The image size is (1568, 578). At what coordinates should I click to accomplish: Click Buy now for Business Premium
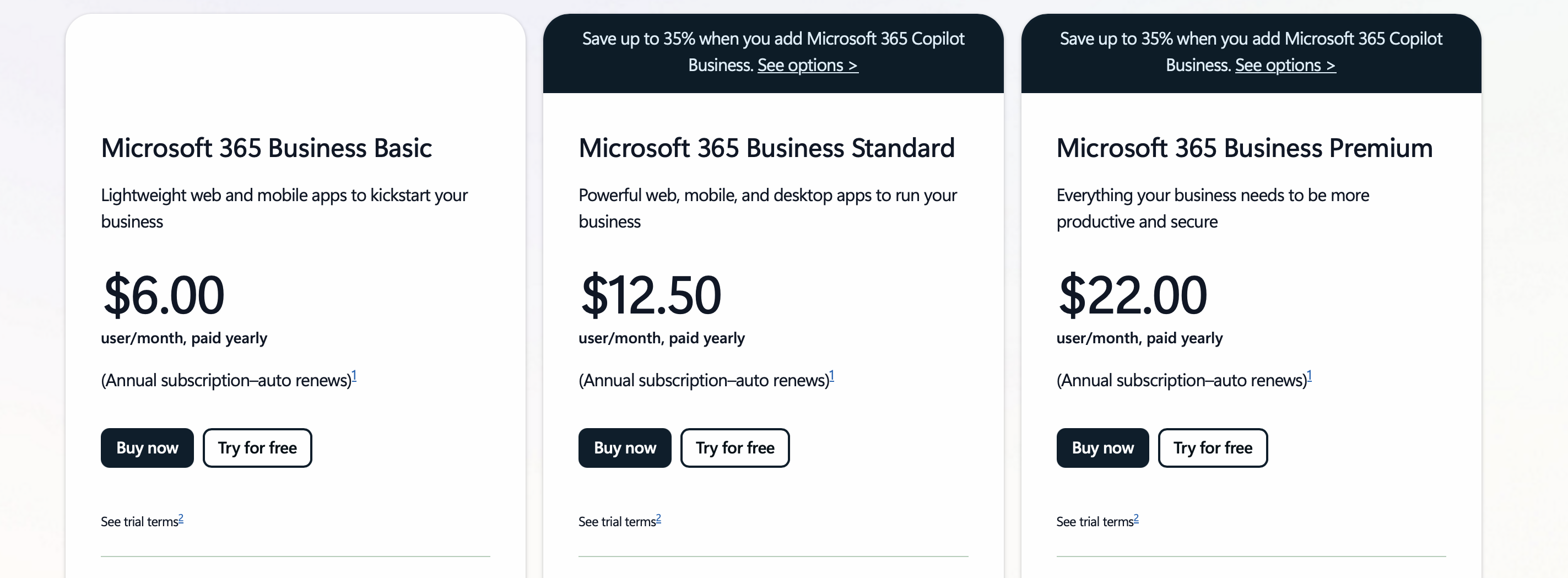coord(1102,447)
